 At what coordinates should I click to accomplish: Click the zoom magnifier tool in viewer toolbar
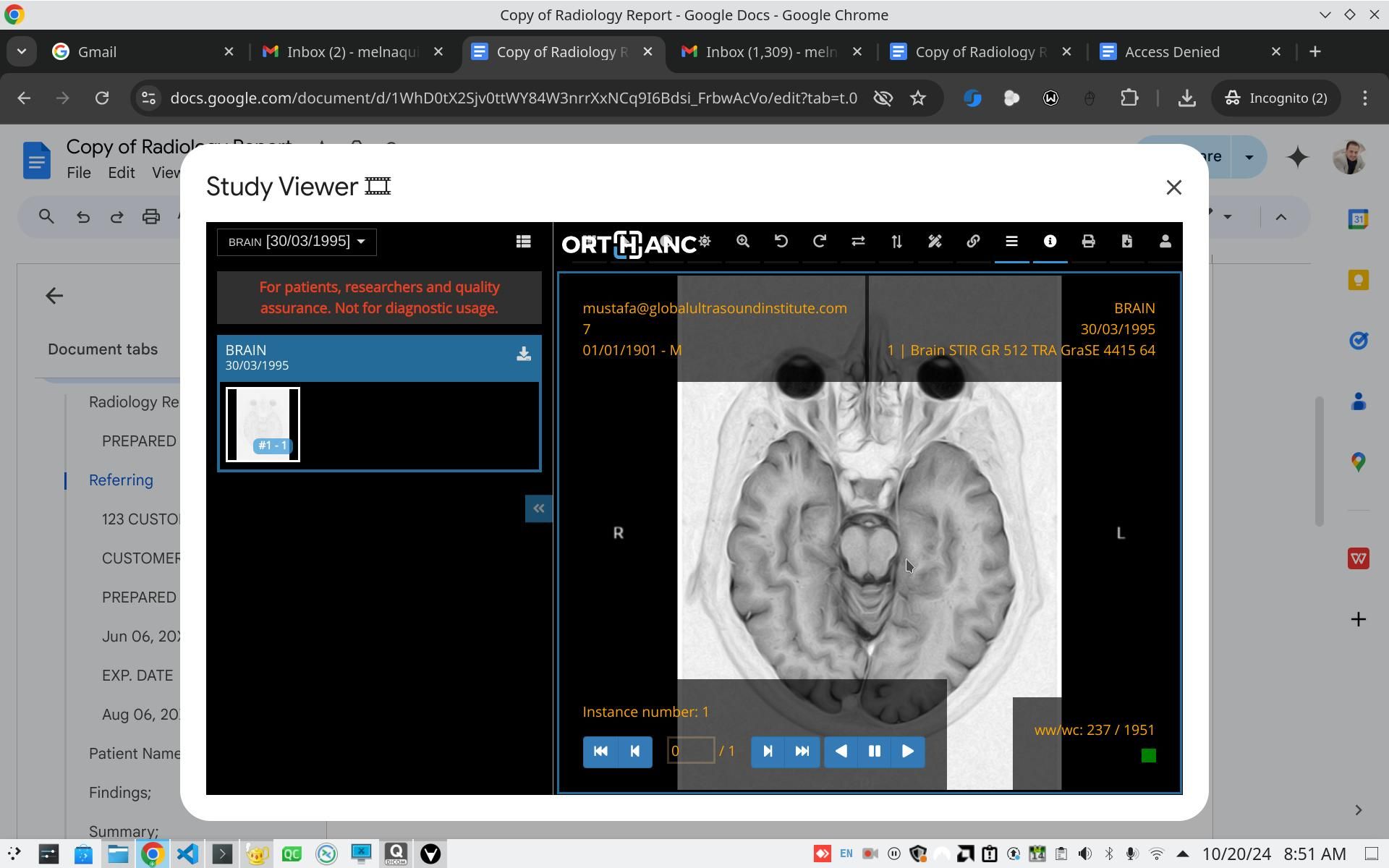tap(742, 242)
